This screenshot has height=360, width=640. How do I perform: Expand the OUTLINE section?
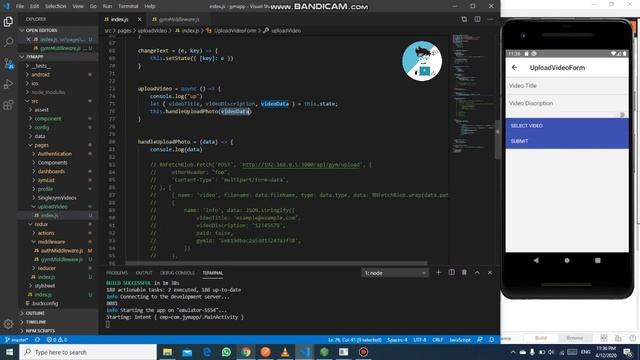(57, 313)
